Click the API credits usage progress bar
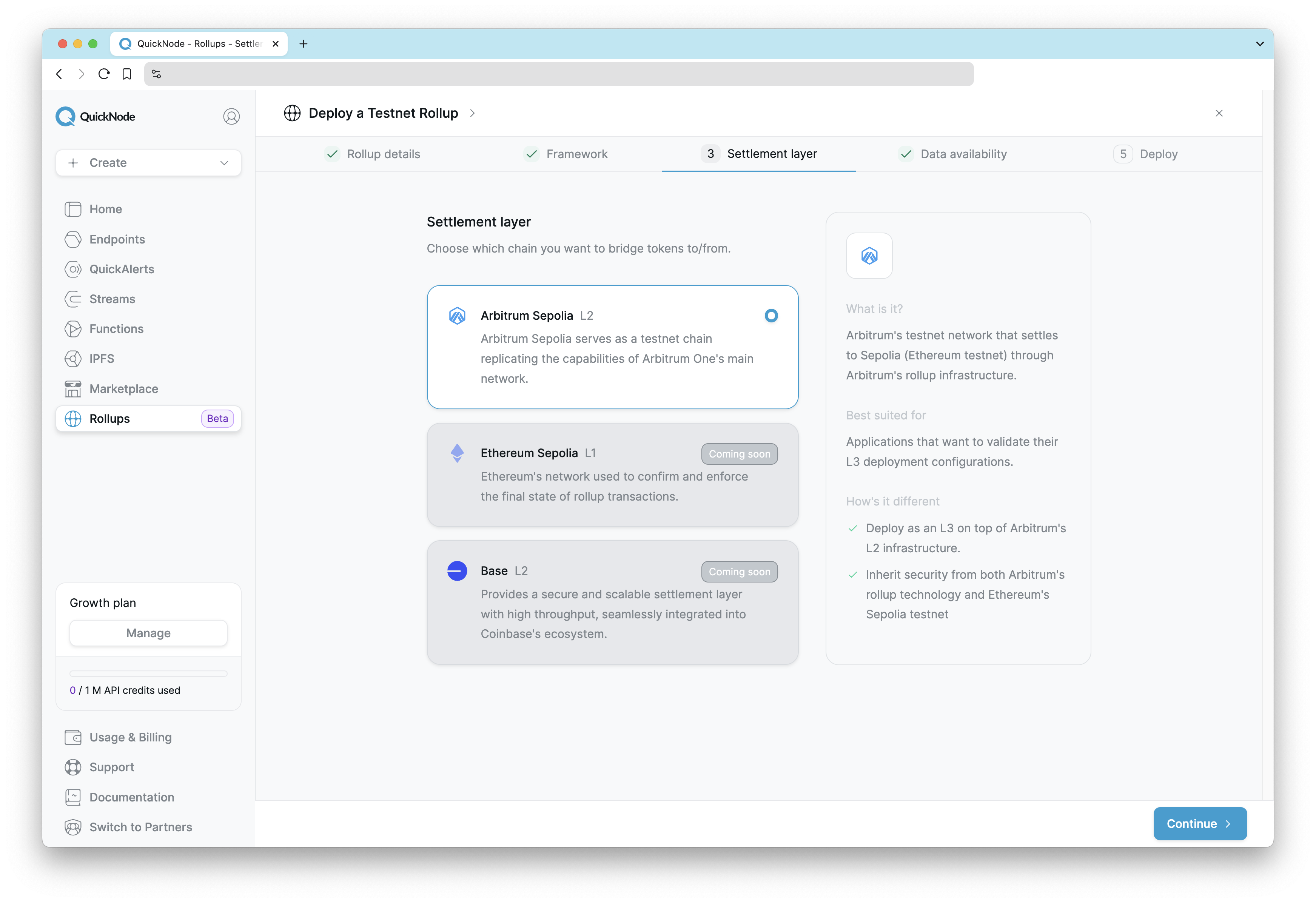This screenshot has height=903, width=1316. (x=148, y=674)
